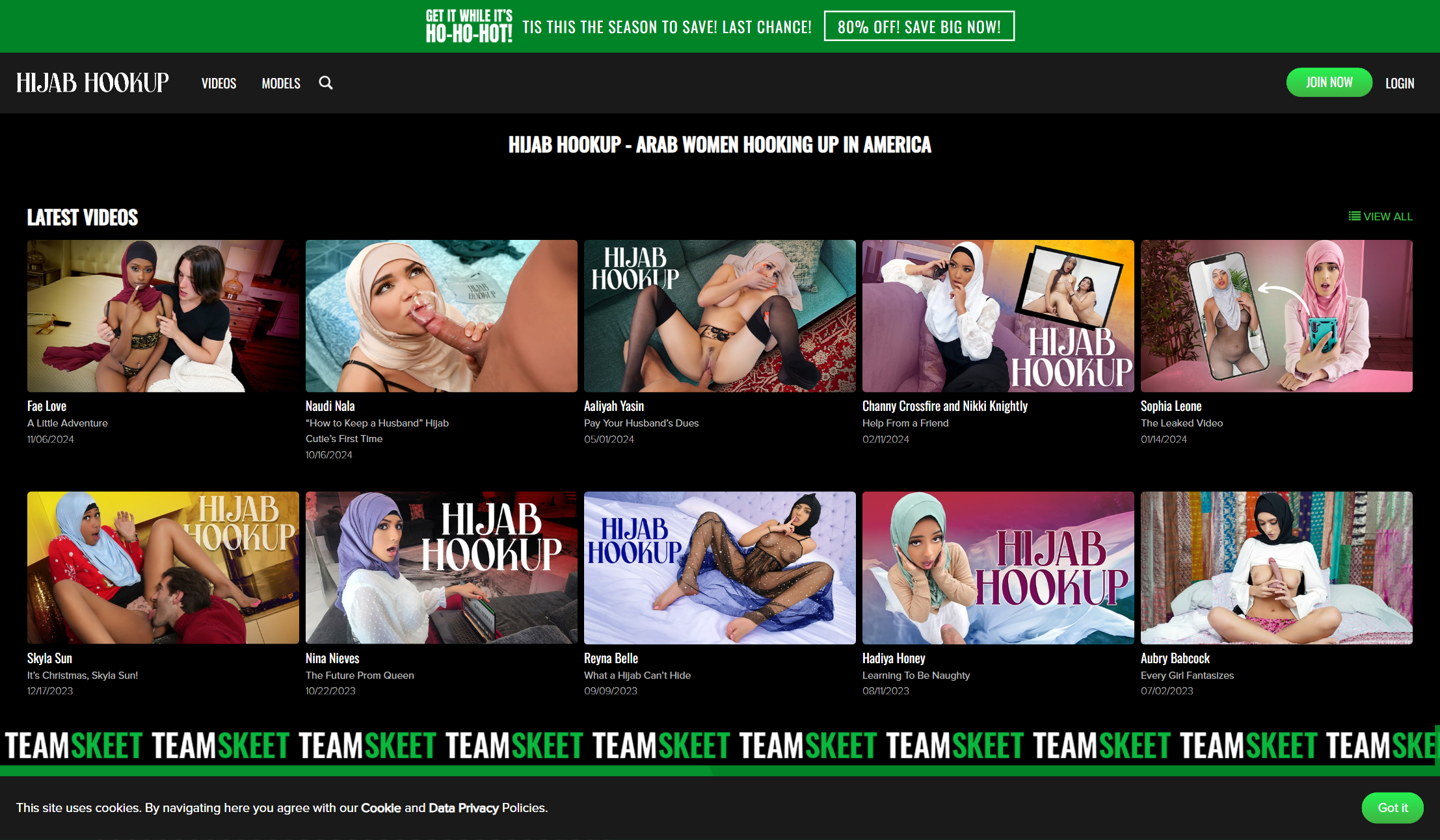Click the Latest Videos heading

[x=83, y=217]
